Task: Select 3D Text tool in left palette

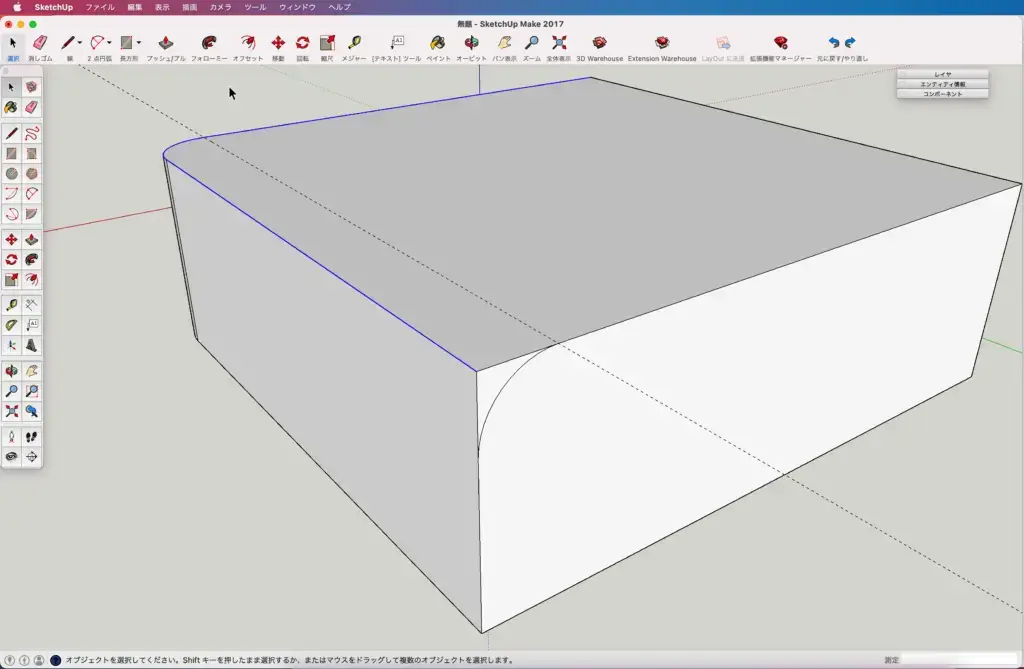Action: point(31,346)
